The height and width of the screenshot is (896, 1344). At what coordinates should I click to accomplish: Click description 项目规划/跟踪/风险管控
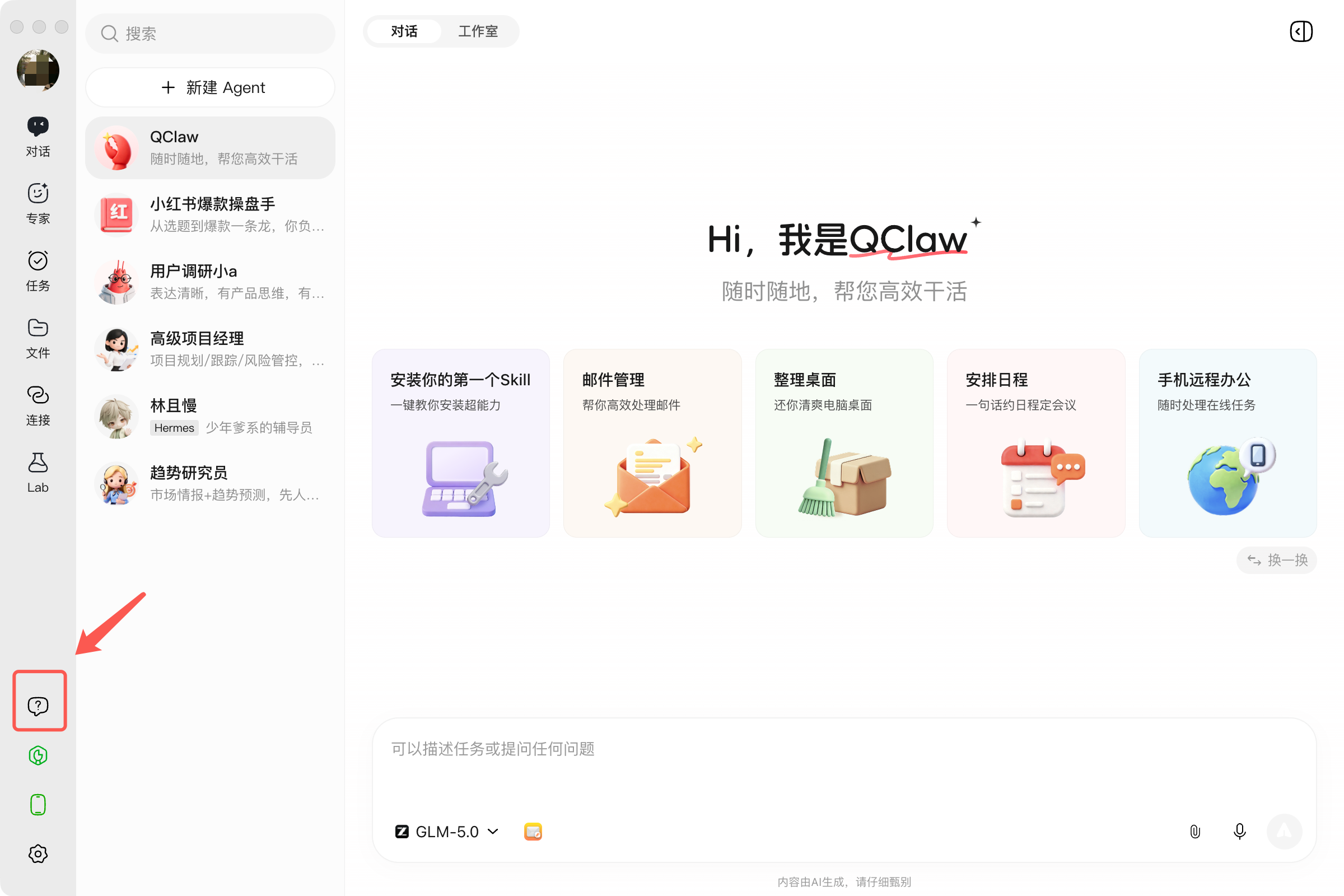click(236, 361)
